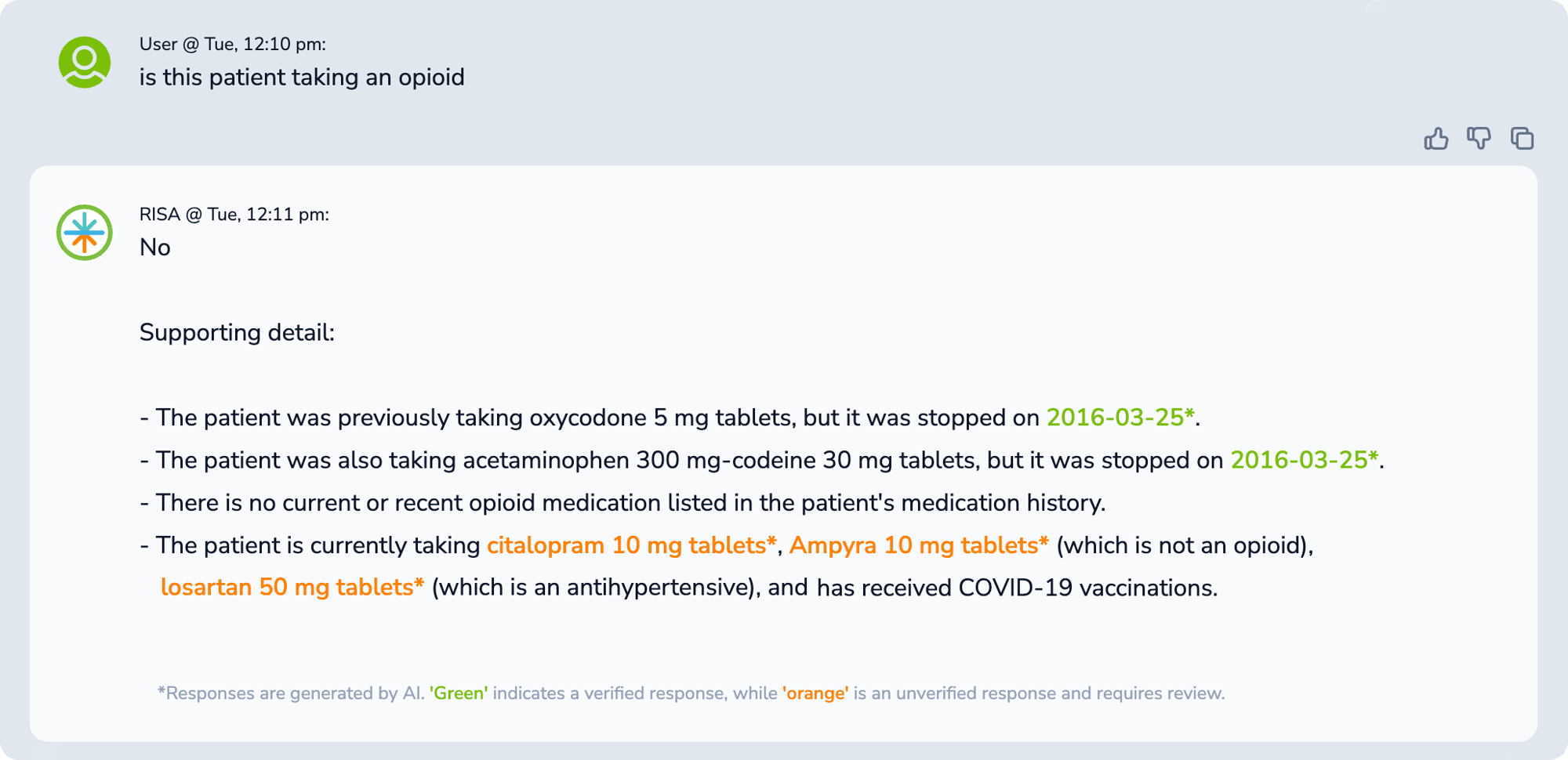Click the citalopram 10 mg tablets link
This screenshot has height=760, width=1568.
631,545
